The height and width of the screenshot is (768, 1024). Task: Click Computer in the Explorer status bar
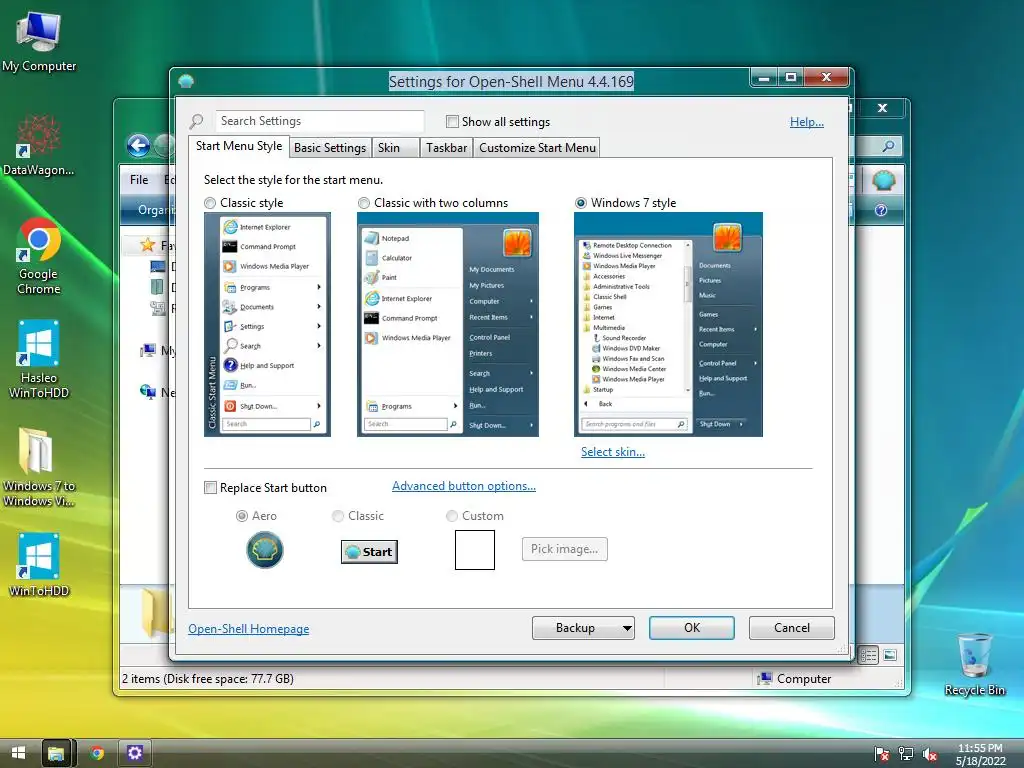[x=794, y=679]
